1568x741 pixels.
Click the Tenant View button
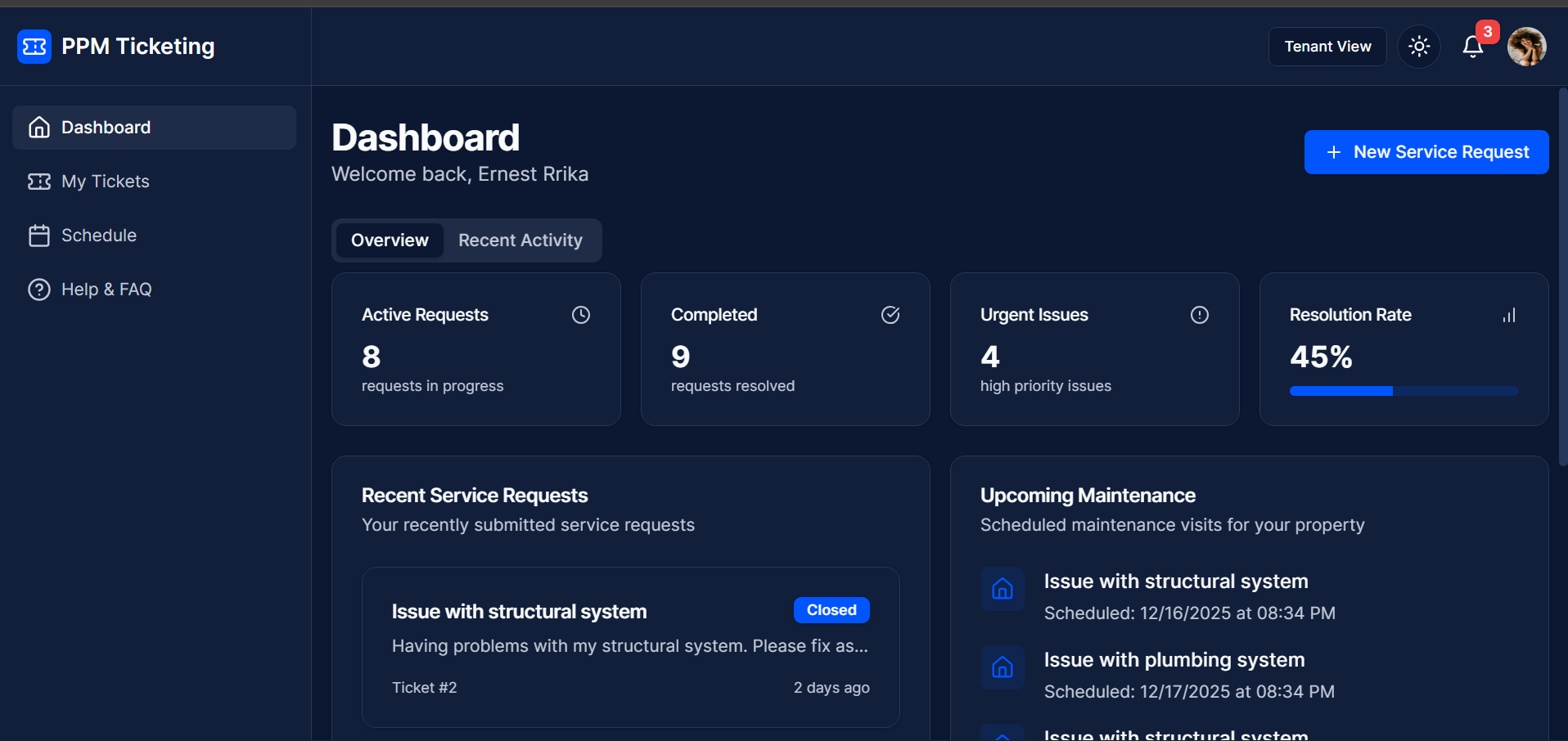tap(1327, 47)
